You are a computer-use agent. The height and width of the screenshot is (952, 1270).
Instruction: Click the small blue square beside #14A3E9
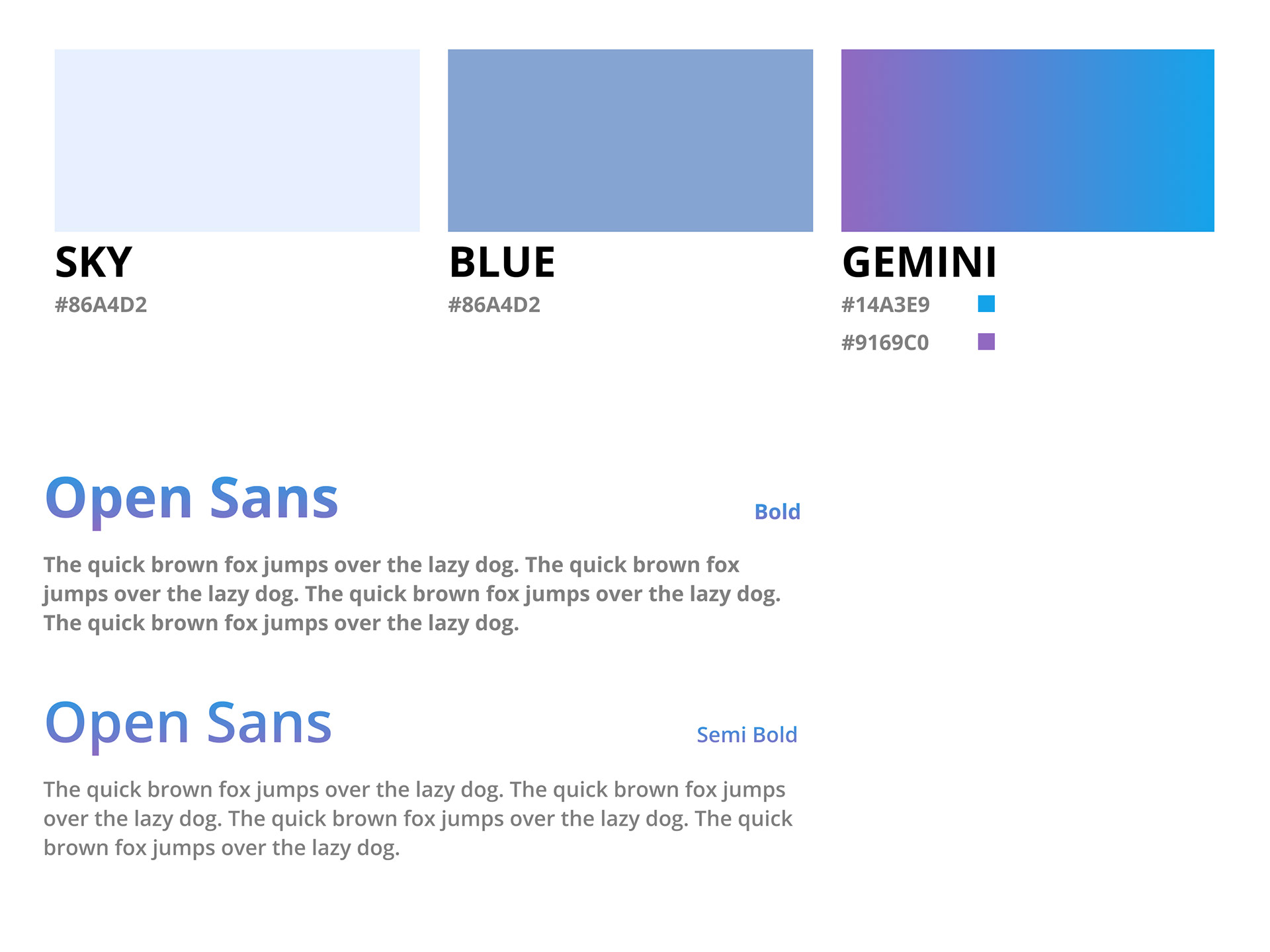[986, 303]
